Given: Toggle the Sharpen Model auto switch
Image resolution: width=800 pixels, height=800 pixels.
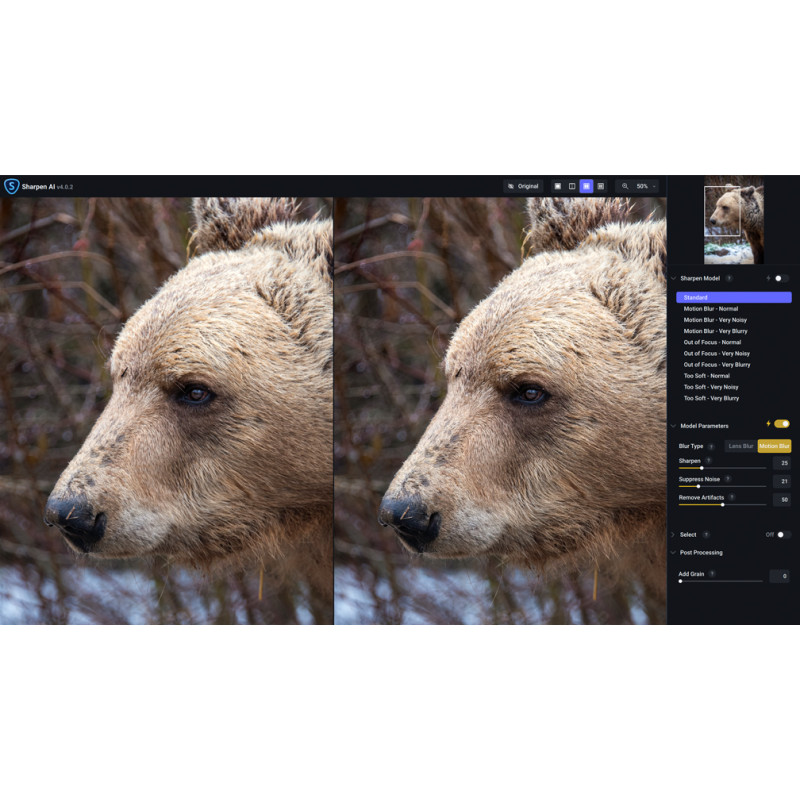Looking at the screenshot, I should tap(780, 279).
